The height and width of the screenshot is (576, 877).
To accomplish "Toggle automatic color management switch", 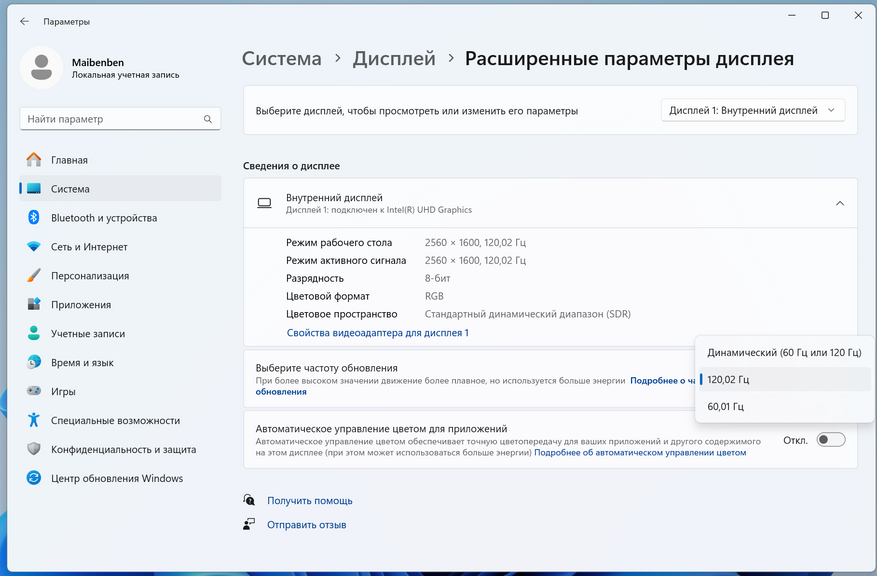I will point(831,440).
